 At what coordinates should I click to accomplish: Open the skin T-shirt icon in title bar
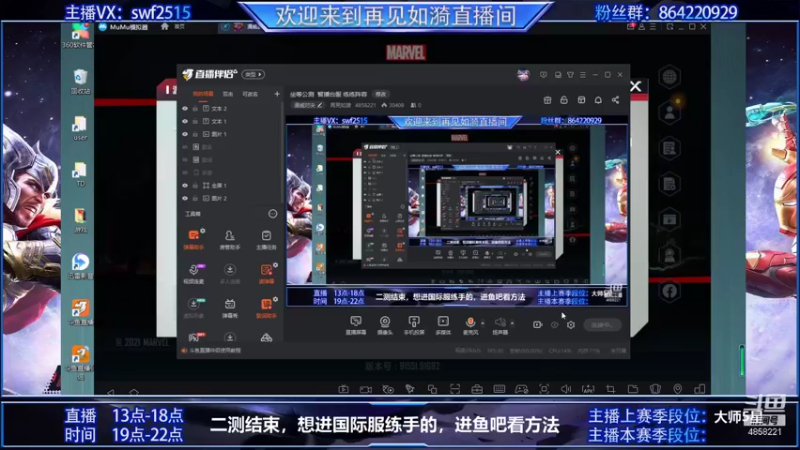click(570, 74)
